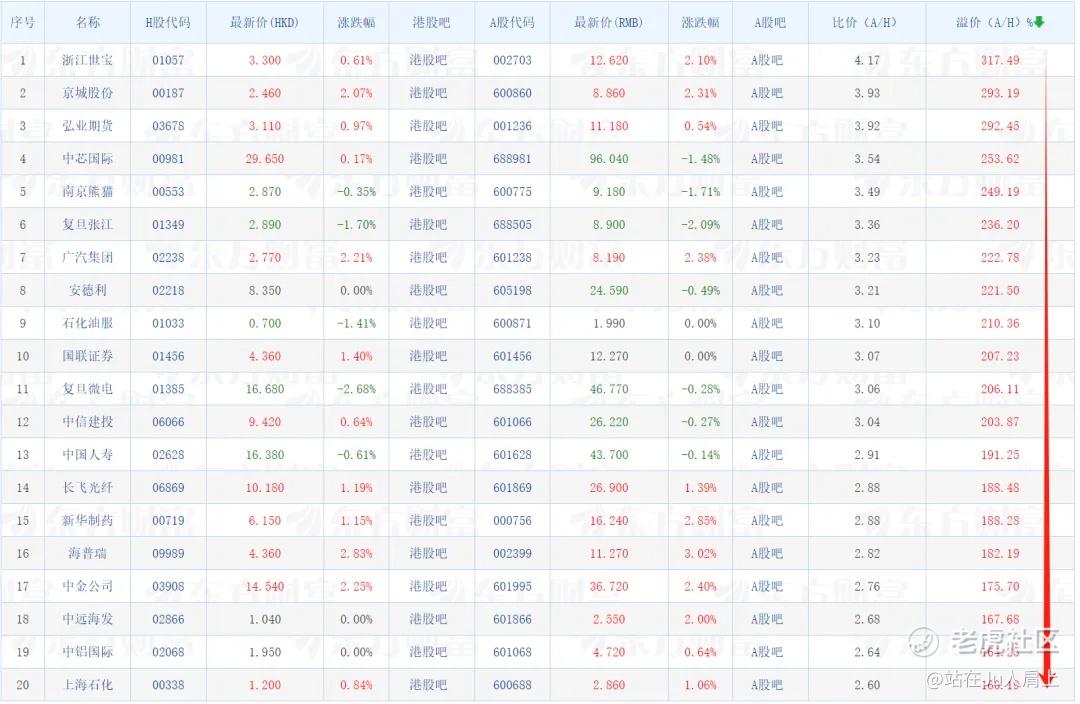
Task: Click H-share code 03678
Action: point(168,125)
